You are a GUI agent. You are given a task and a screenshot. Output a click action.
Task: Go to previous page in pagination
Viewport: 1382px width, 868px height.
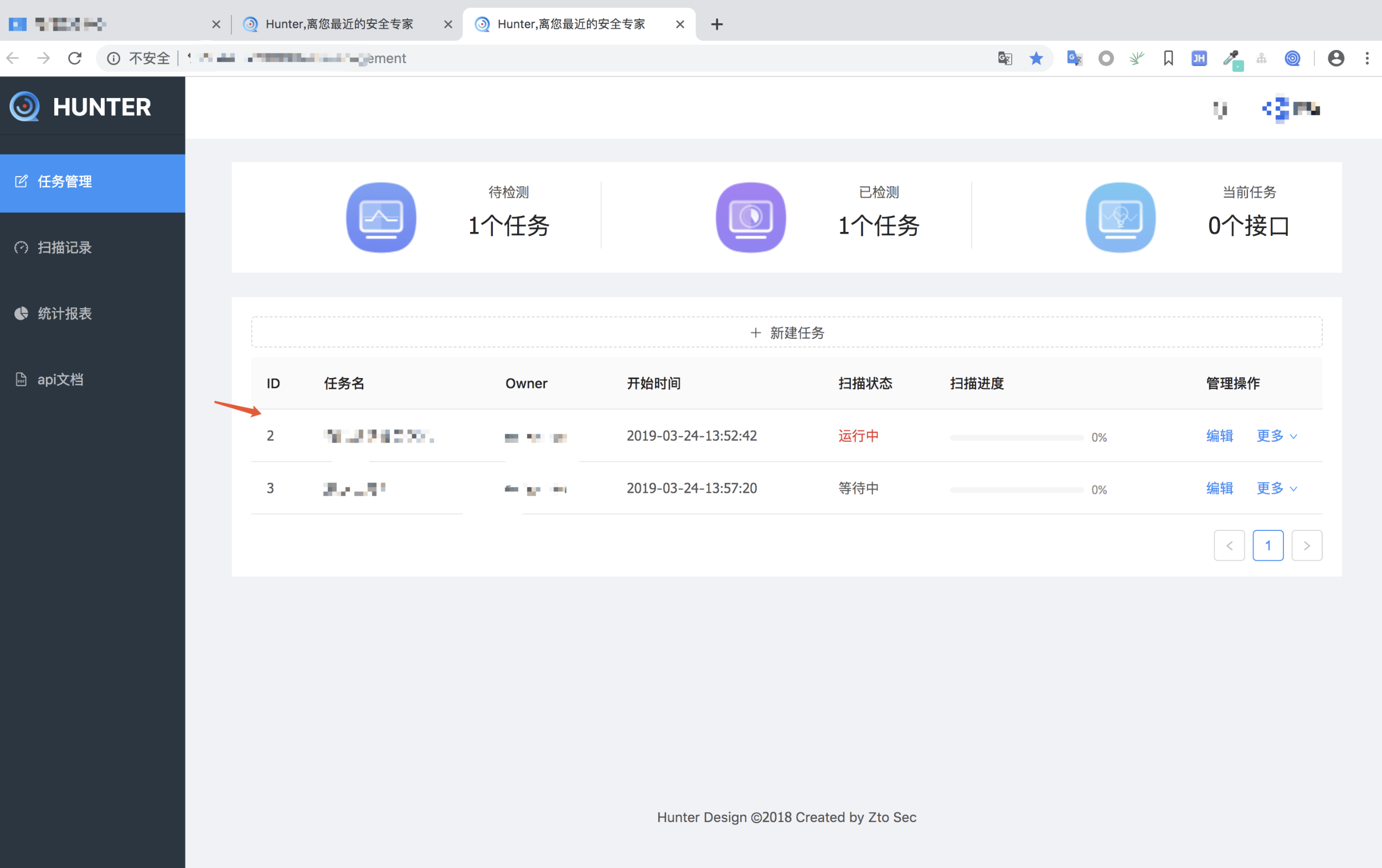pos(1229,546)
